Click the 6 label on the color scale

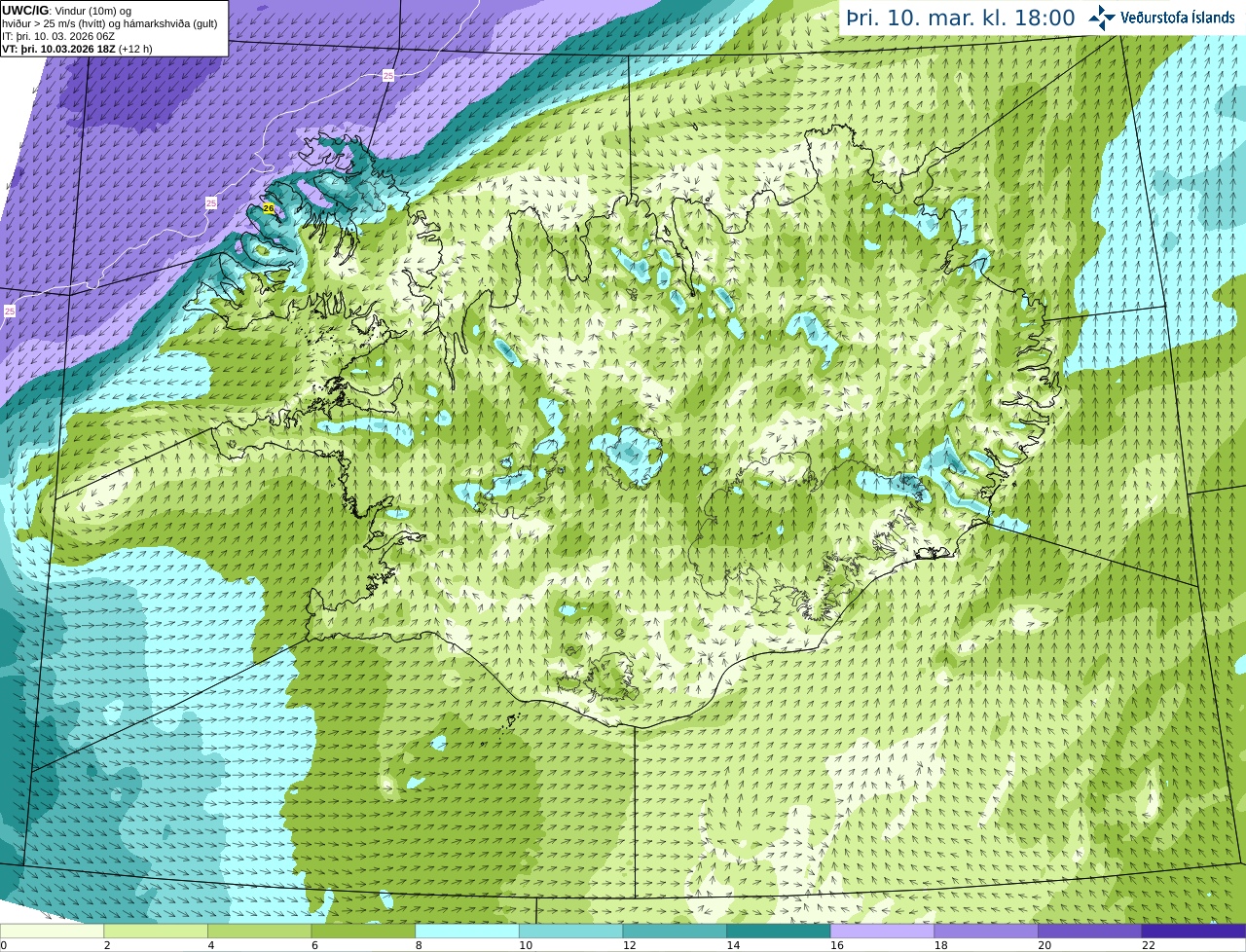(x=314, y=945)
